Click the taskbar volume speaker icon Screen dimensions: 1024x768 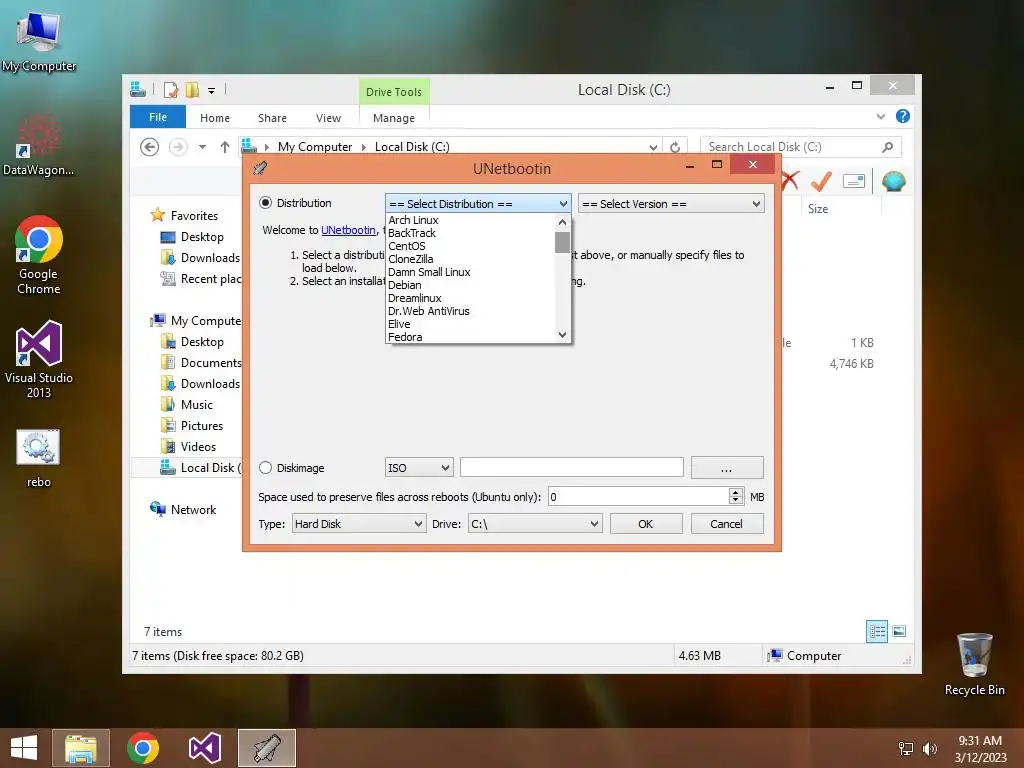929,748
